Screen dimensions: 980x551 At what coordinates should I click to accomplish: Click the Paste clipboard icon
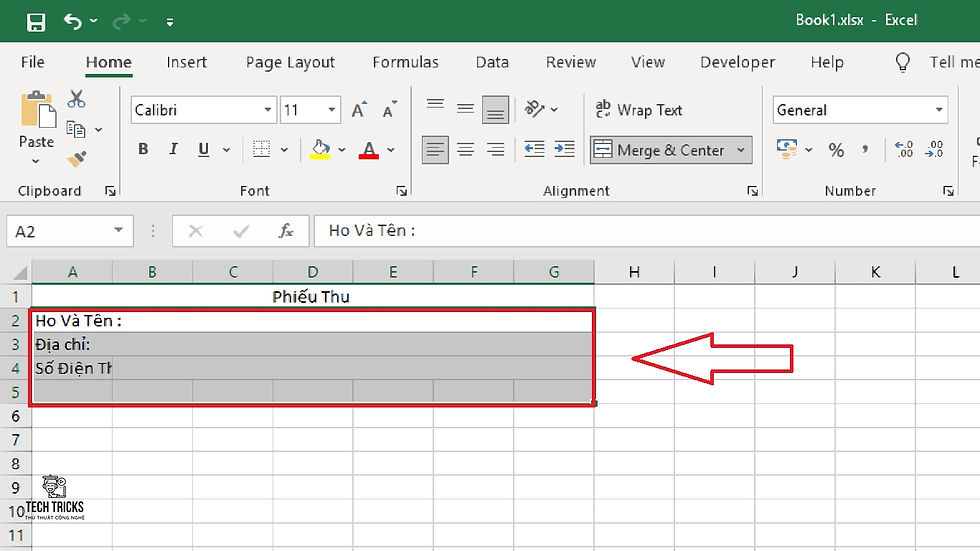click(38, 110)
